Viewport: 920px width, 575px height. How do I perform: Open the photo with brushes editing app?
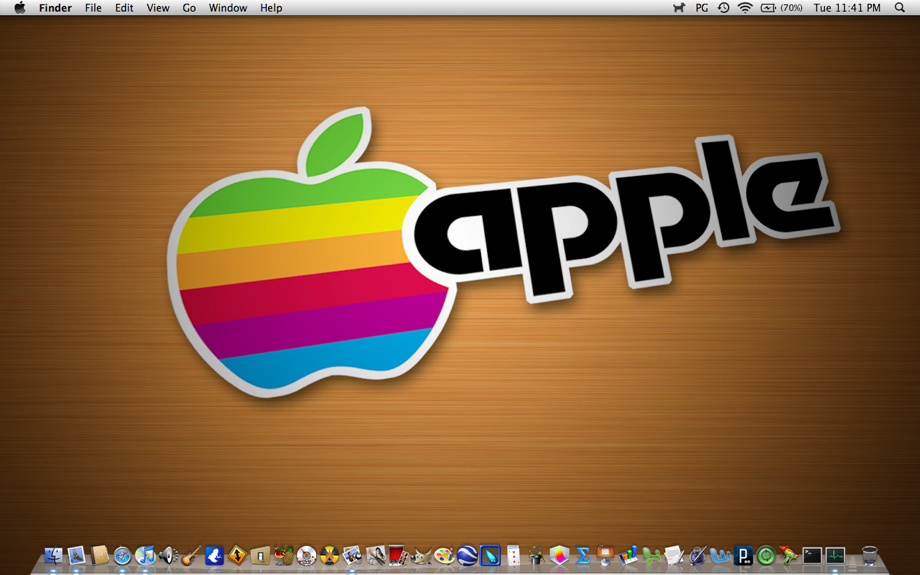coord(375,555)
